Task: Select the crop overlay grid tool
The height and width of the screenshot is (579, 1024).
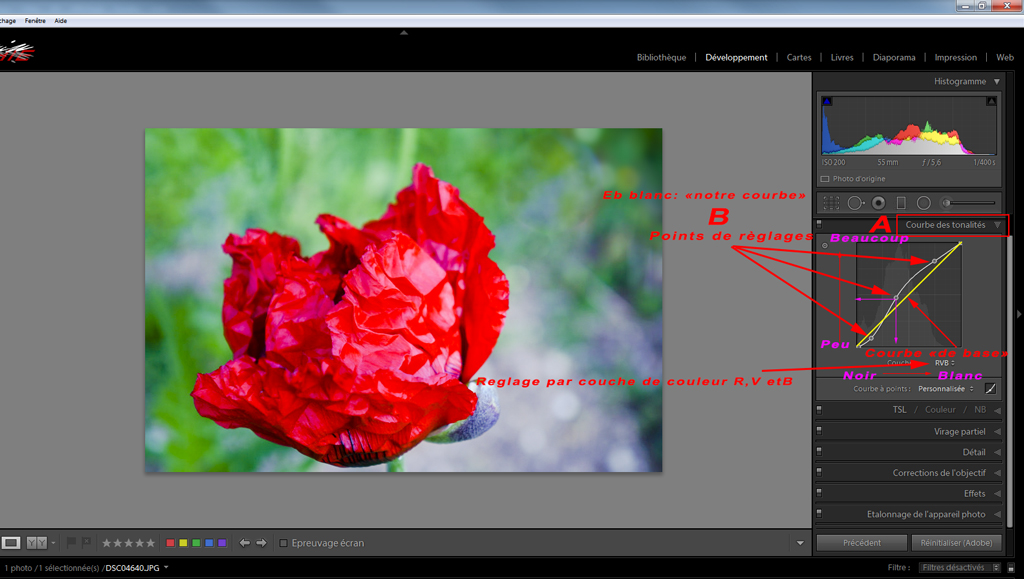Action: coord(831,202)
